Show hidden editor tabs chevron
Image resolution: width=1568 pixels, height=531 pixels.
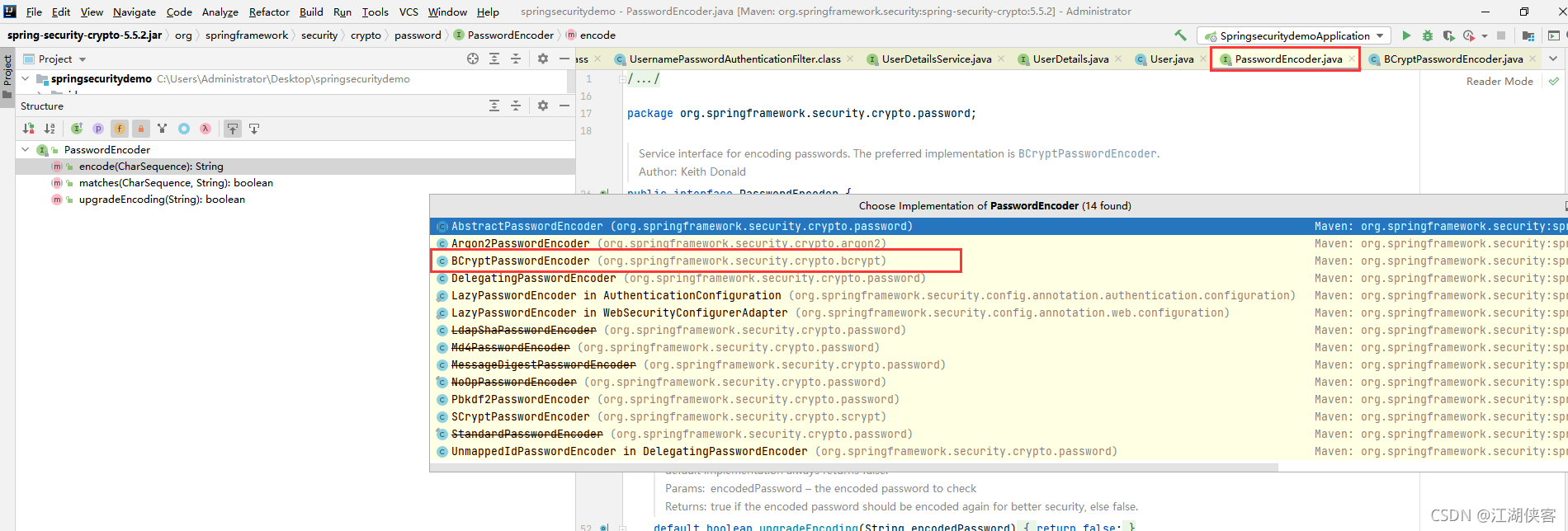1553,59
